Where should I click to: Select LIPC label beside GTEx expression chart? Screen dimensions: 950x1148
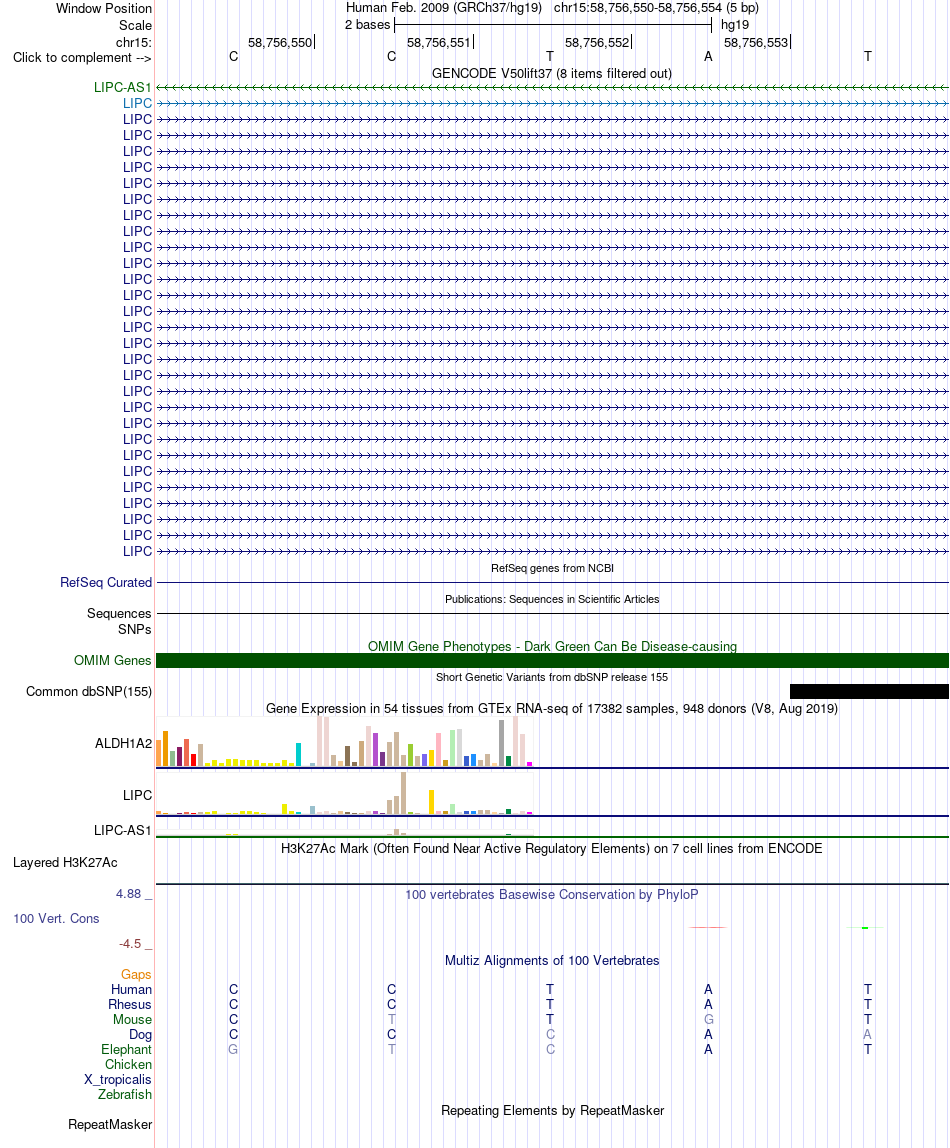(137, 795)
